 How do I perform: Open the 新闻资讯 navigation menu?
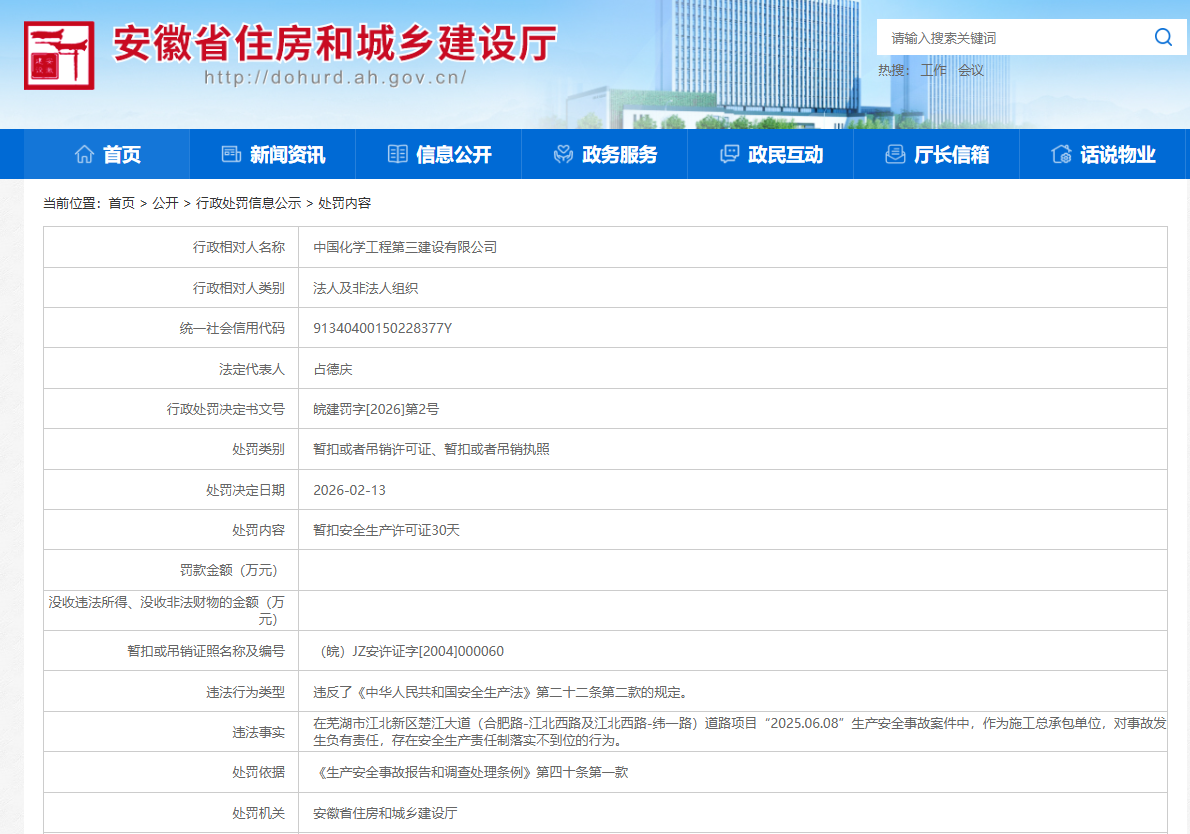coord(287,155)
